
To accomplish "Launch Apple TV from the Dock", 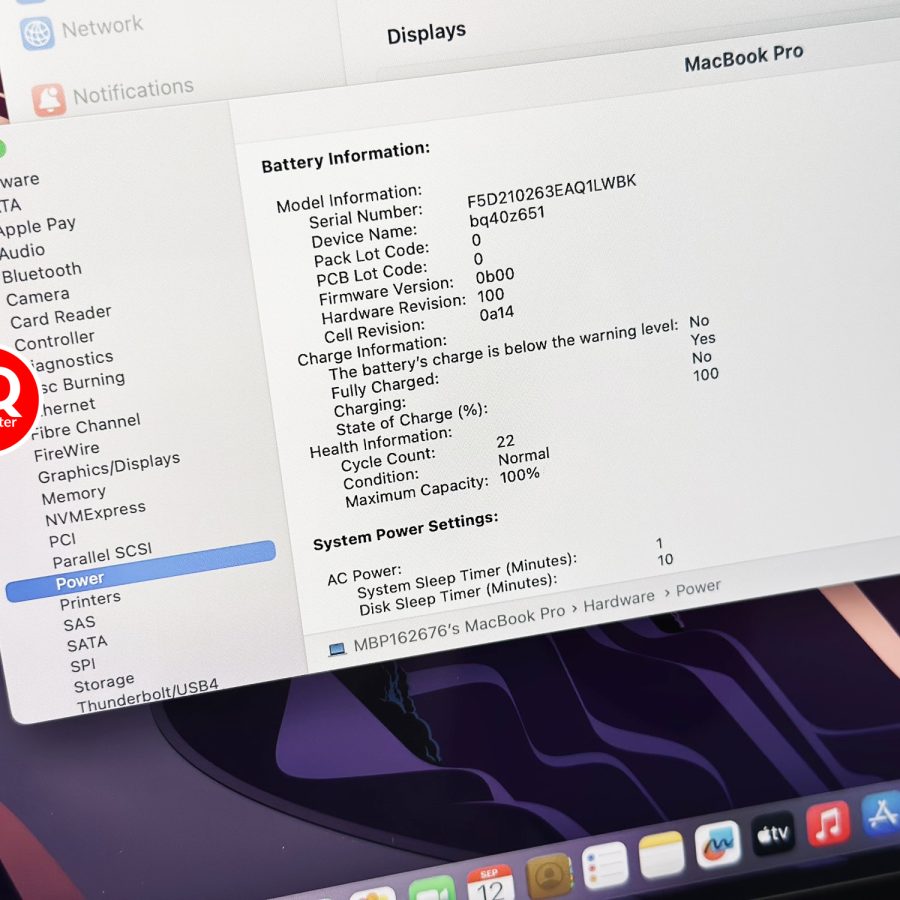I will (773, 833).
